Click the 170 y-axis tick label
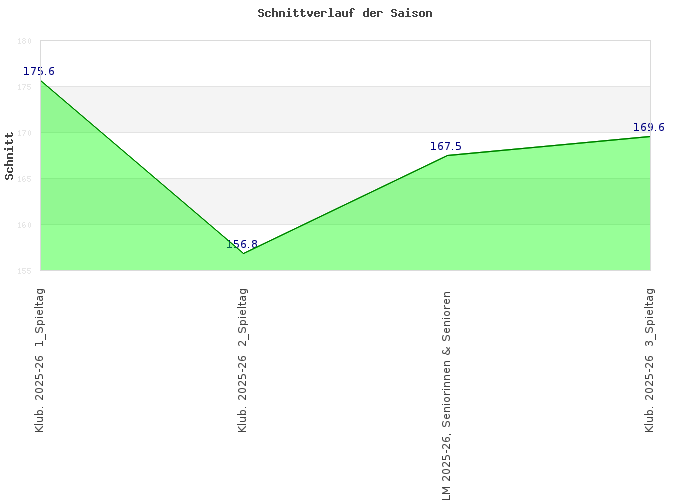This screenshot has width=690, height=500. 25,133
